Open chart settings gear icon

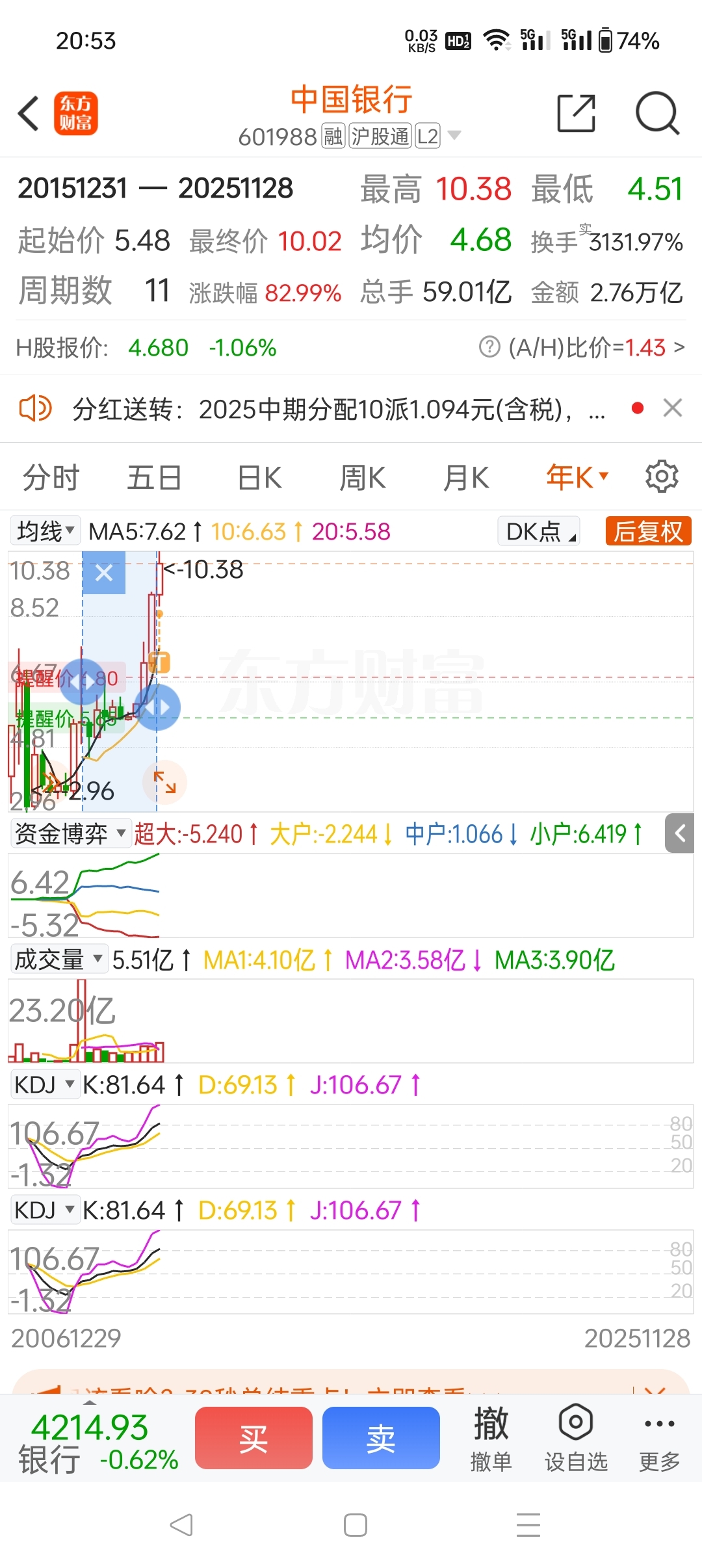coord(662,477)
